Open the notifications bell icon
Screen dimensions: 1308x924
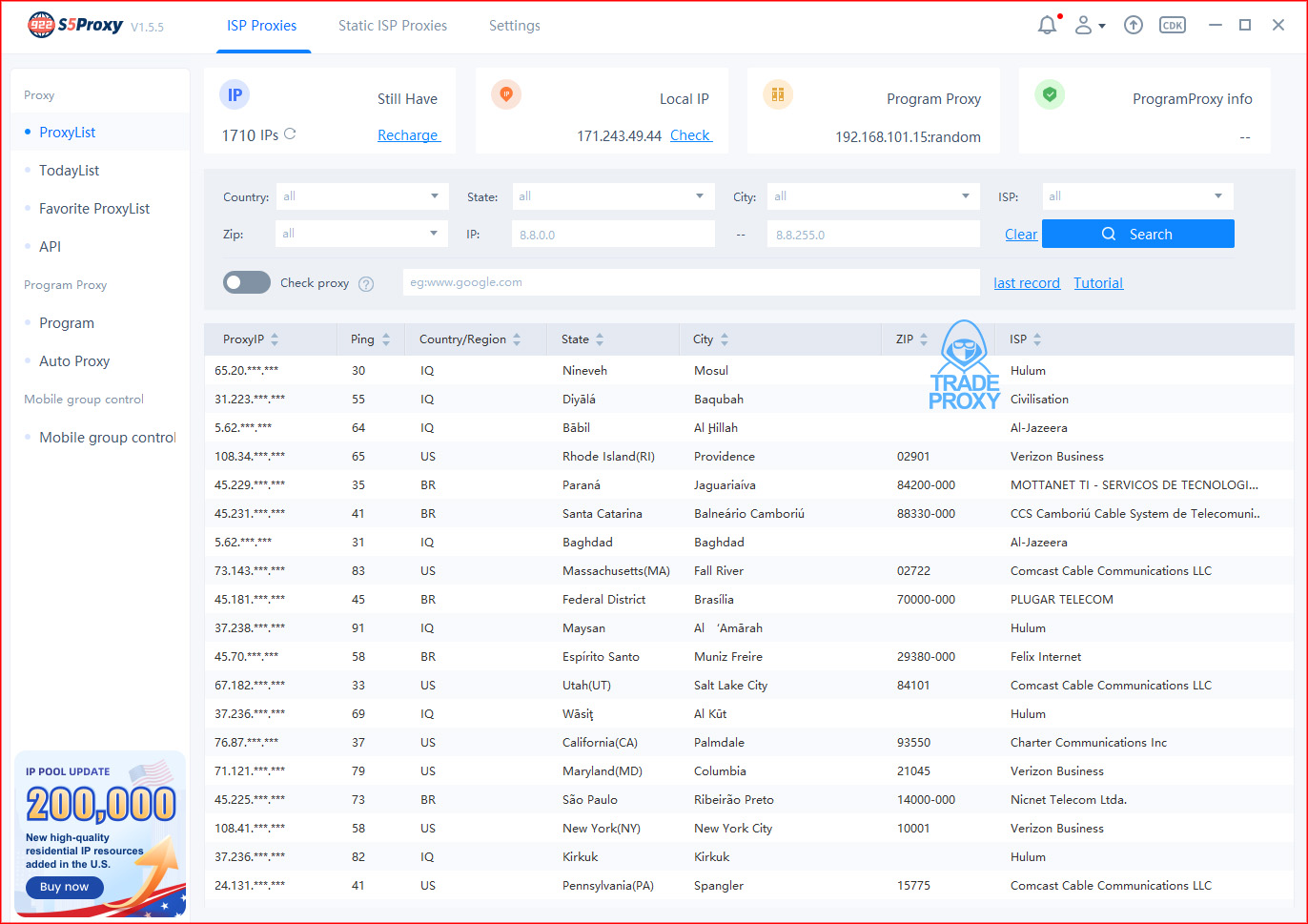pyautogui.click(x=1048, y=26)
